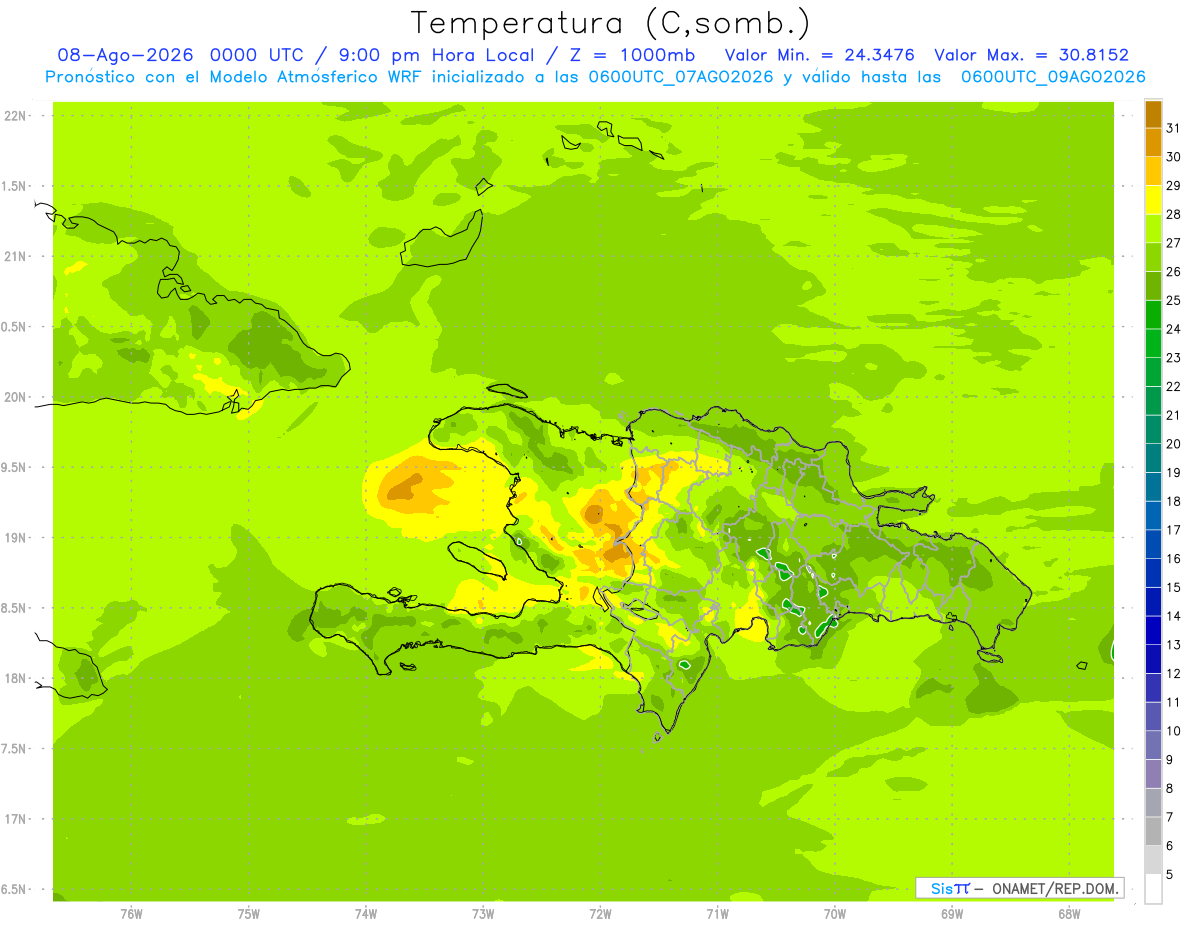Click the '72W' longitude label
1200x927 pixels.
(600, 914)
